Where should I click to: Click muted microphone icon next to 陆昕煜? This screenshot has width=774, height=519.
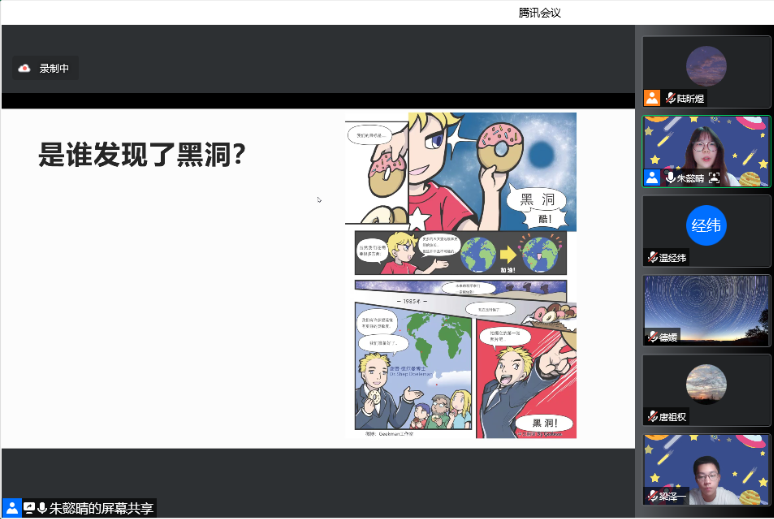670,98
